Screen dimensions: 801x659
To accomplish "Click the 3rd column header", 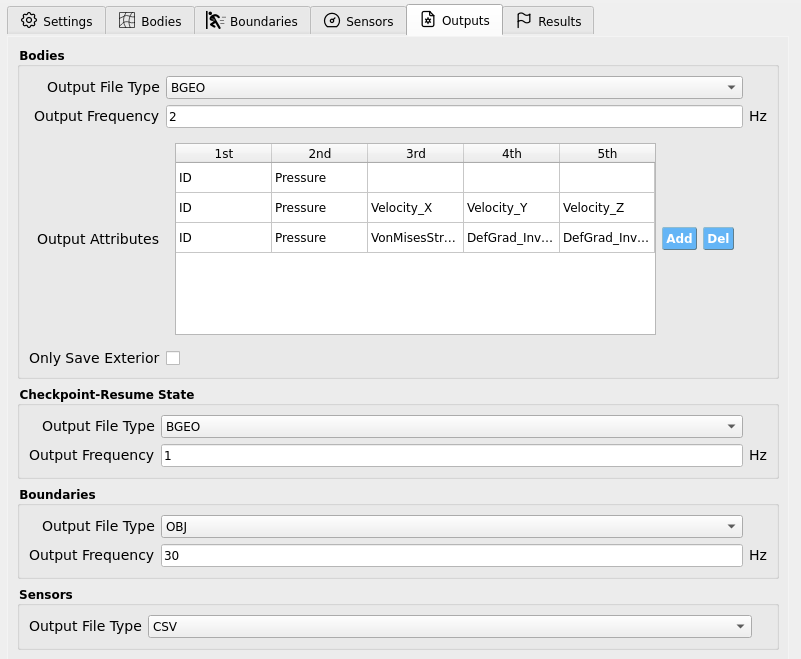I will [416, 153].
